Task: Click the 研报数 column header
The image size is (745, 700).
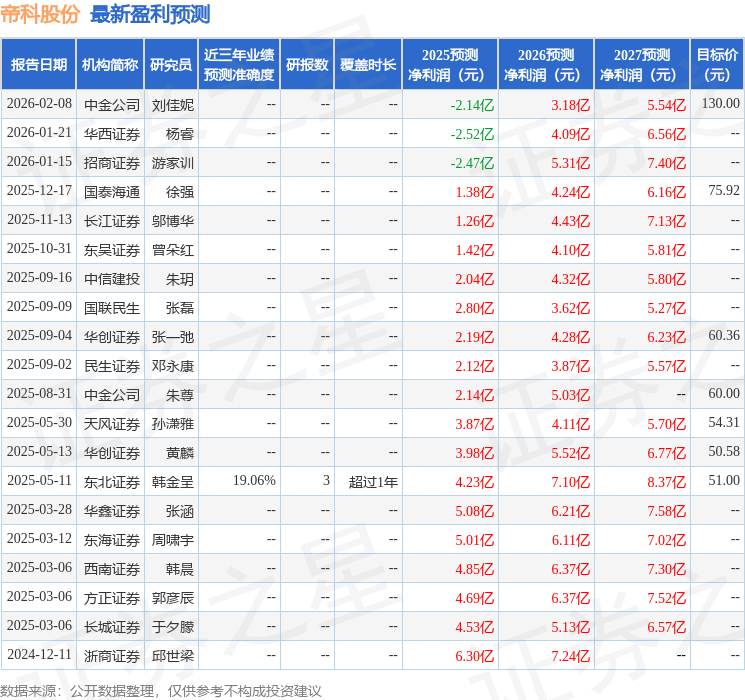Action: tap(306, 64)
